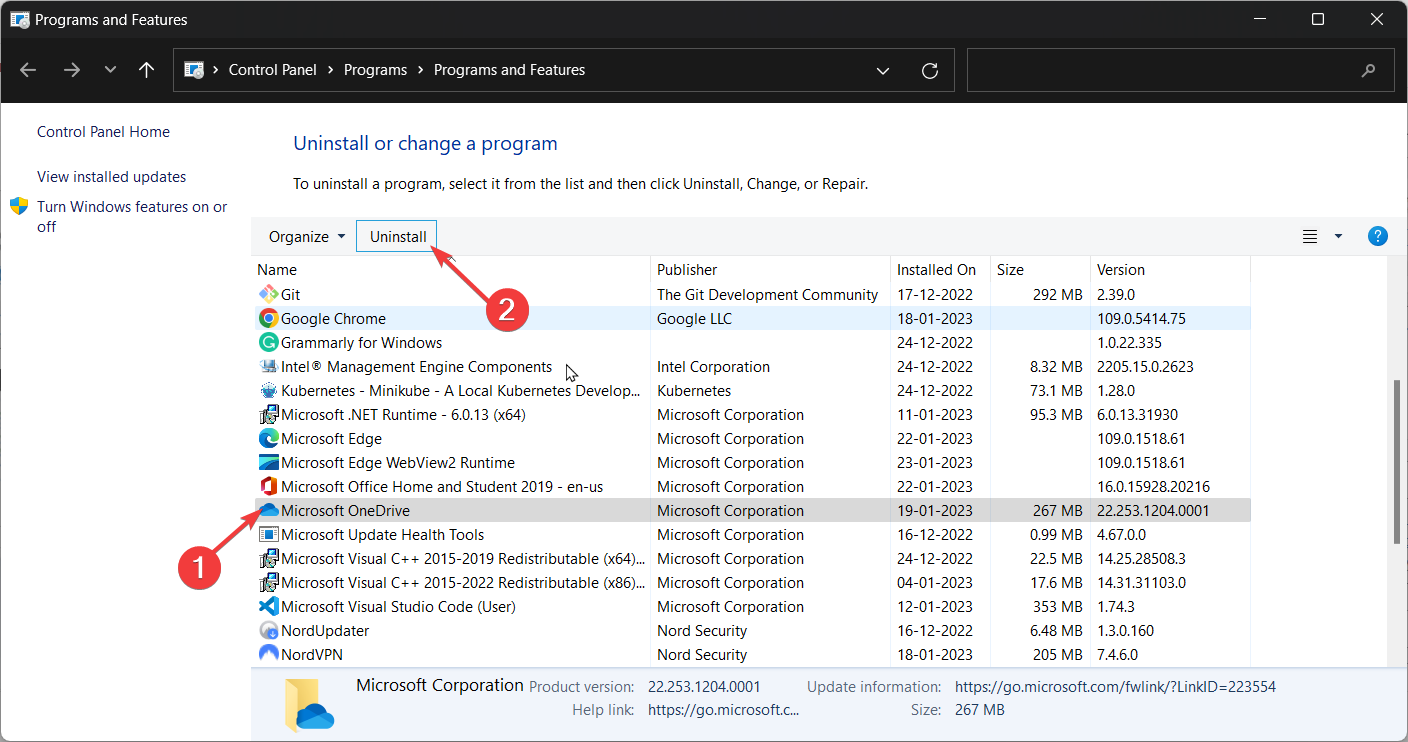Sort the list by Publisher column
The image size is (1408, 742).
687,270
